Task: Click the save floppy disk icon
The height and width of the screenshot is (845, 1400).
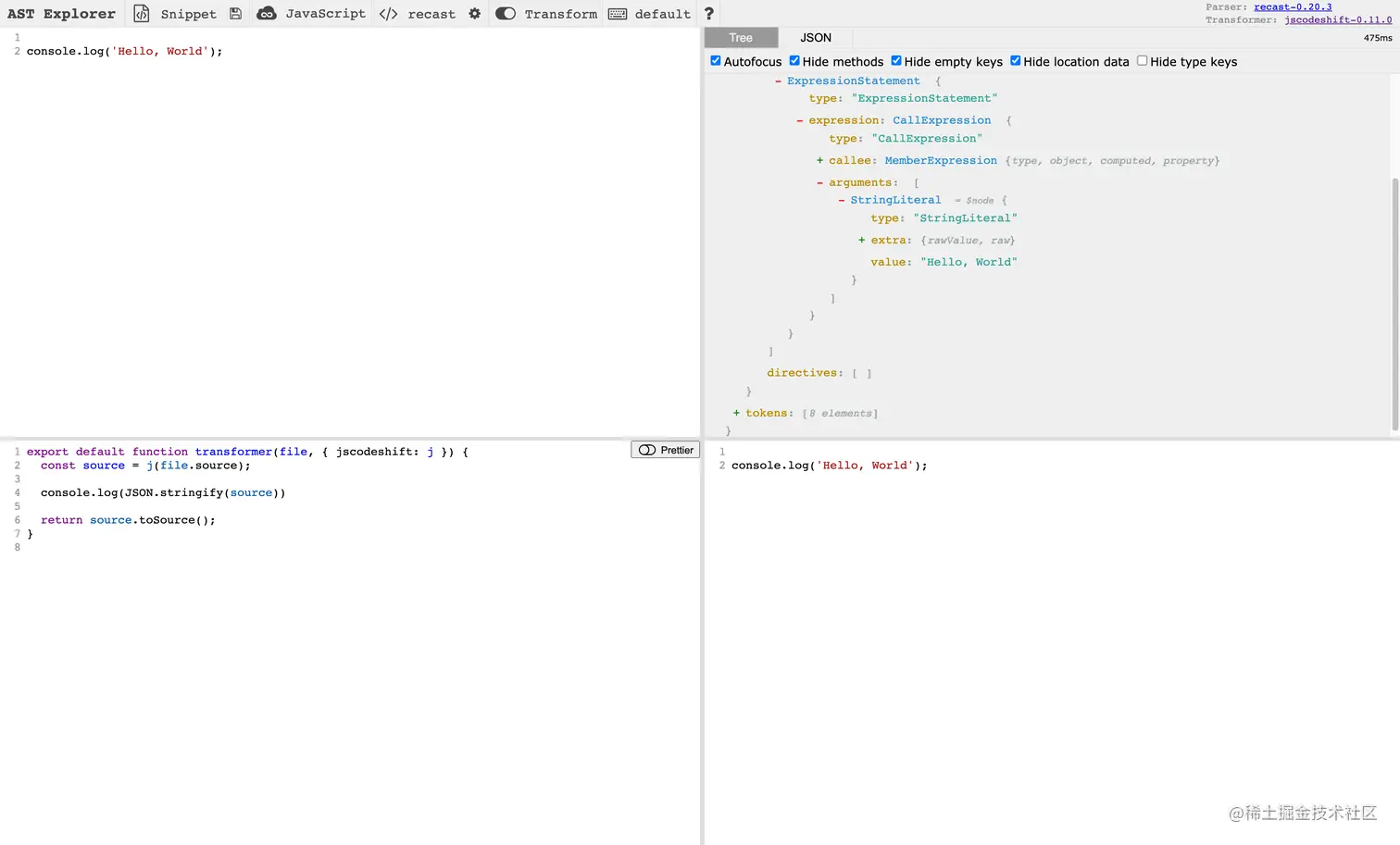Action: point(235,14)
